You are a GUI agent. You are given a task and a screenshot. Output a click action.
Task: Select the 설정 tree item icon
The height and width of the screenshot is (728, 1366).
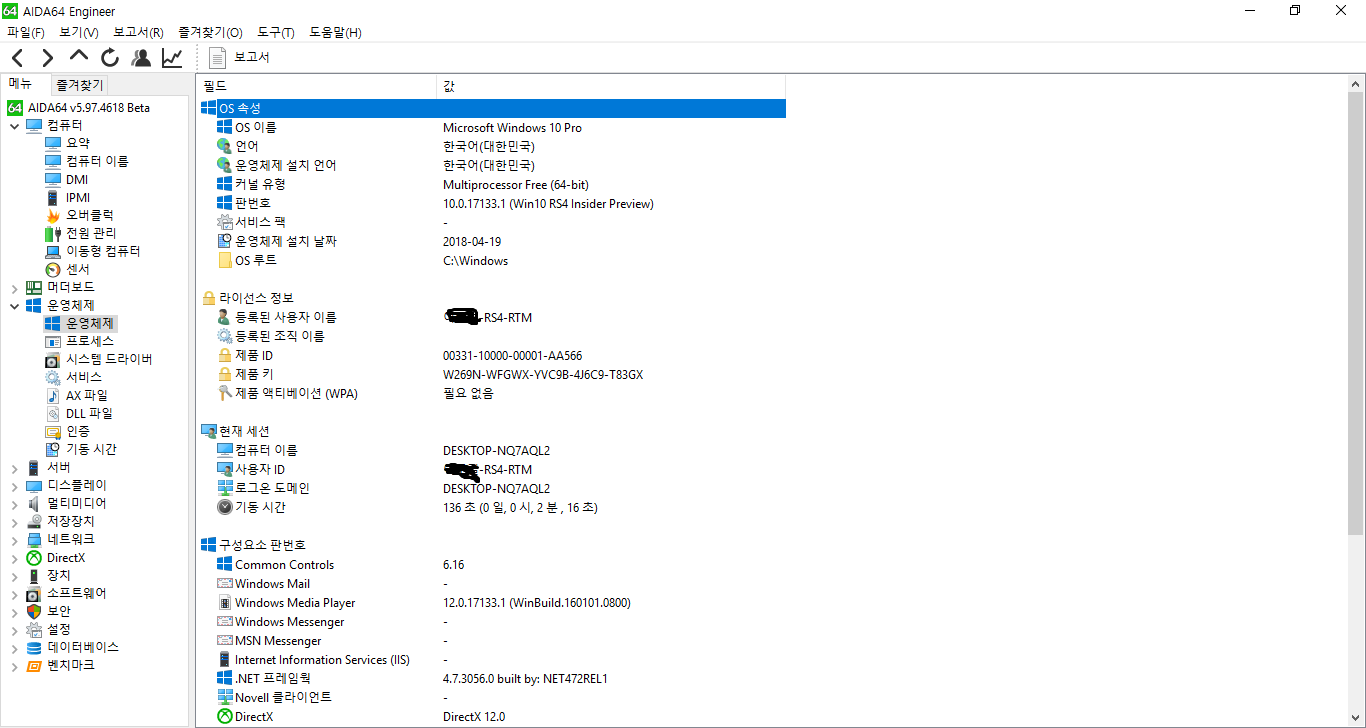point(34,629)
